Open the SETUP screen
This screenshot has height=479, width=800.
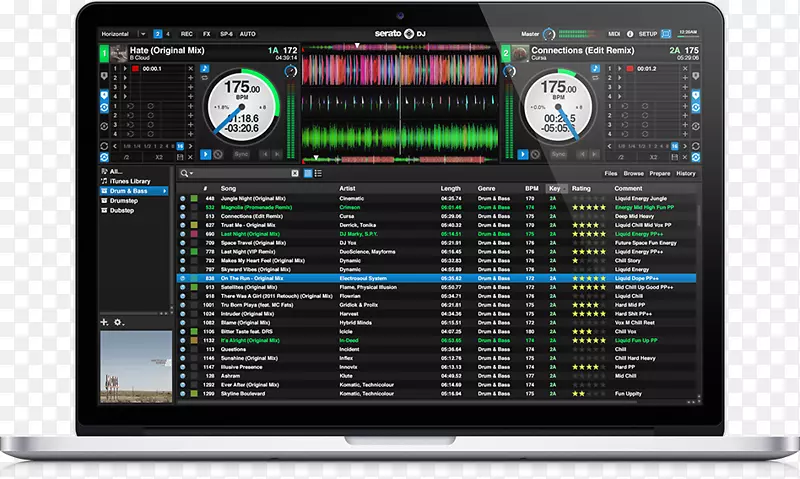(x=648, y=34)
